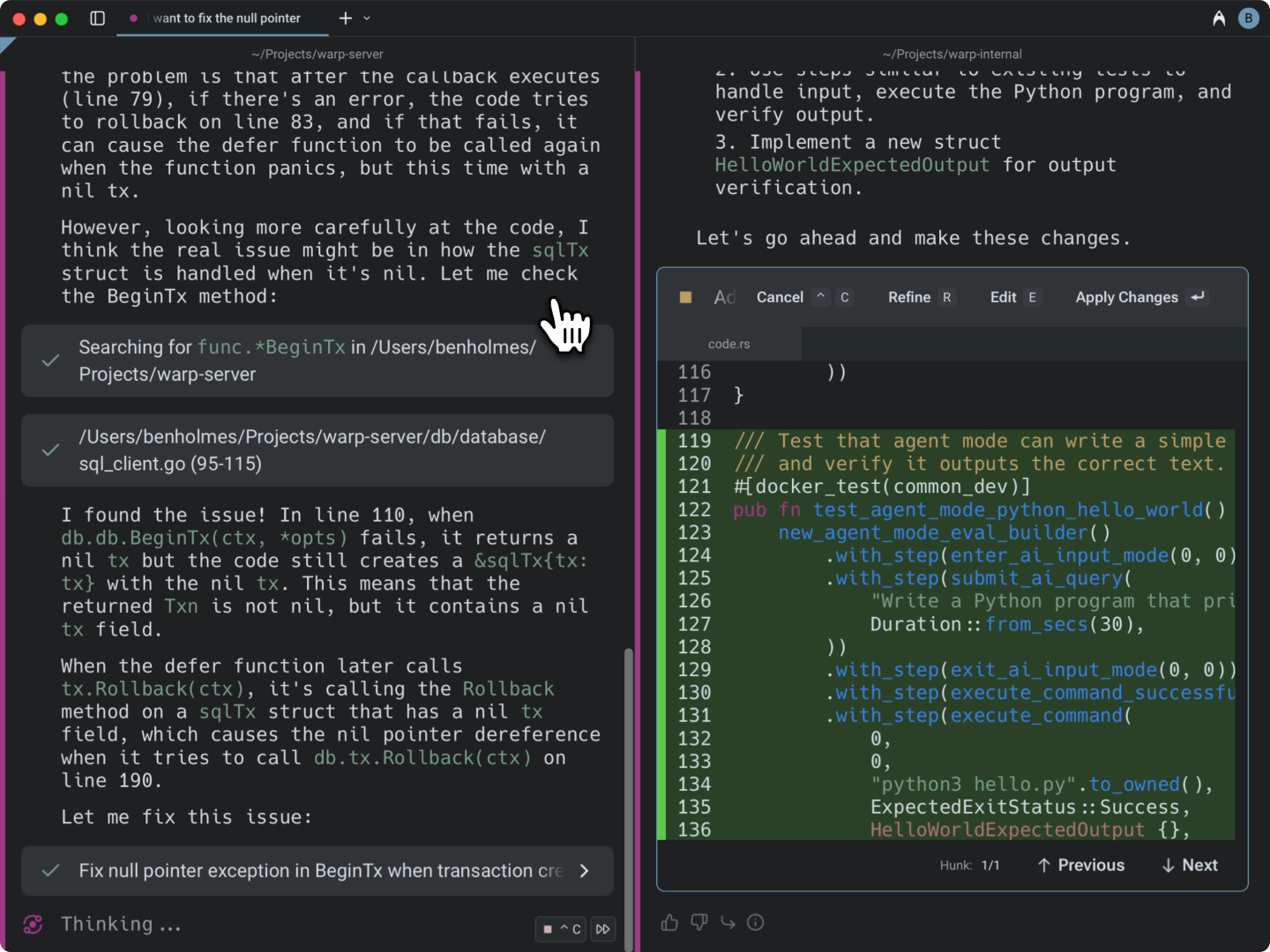Open the sql_client.go (95-115) file block

point(317,450)
